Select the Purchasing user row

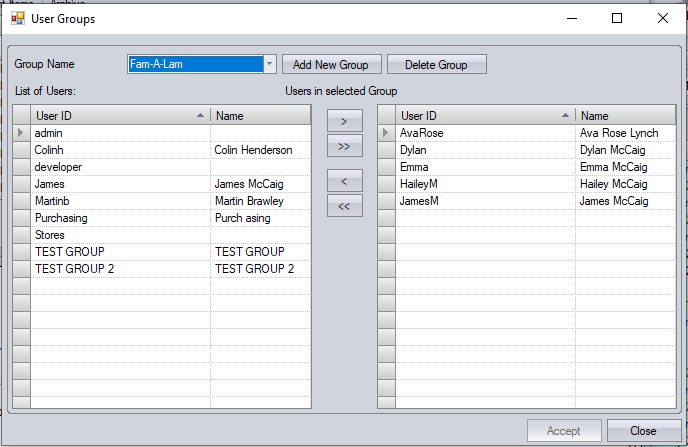(120, 218)
